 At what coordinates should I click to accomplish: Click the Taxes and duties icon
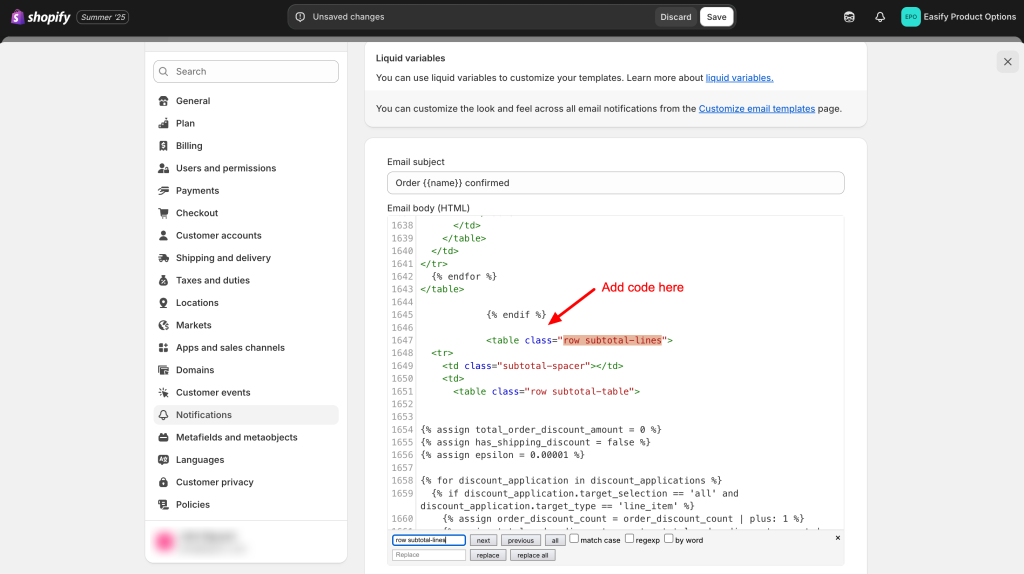tap(163, 280)
